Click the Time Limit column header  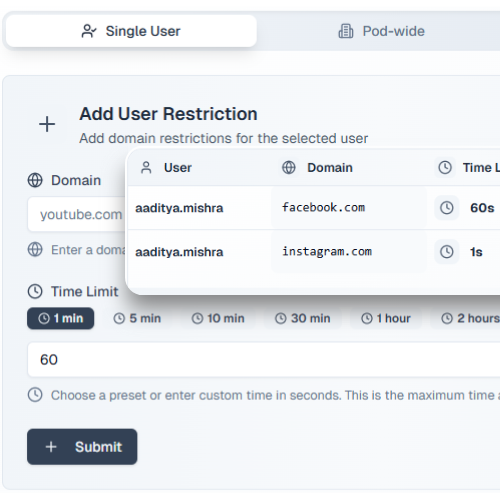[481, 168]
